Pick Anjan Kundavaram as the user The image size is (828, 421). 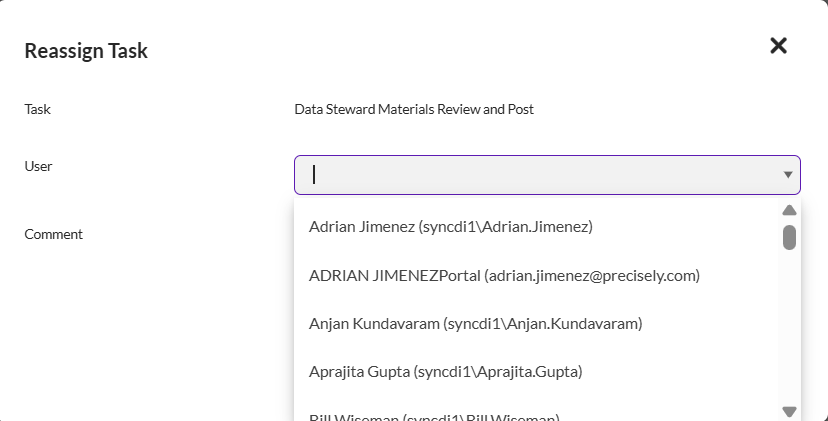(475, 323)
